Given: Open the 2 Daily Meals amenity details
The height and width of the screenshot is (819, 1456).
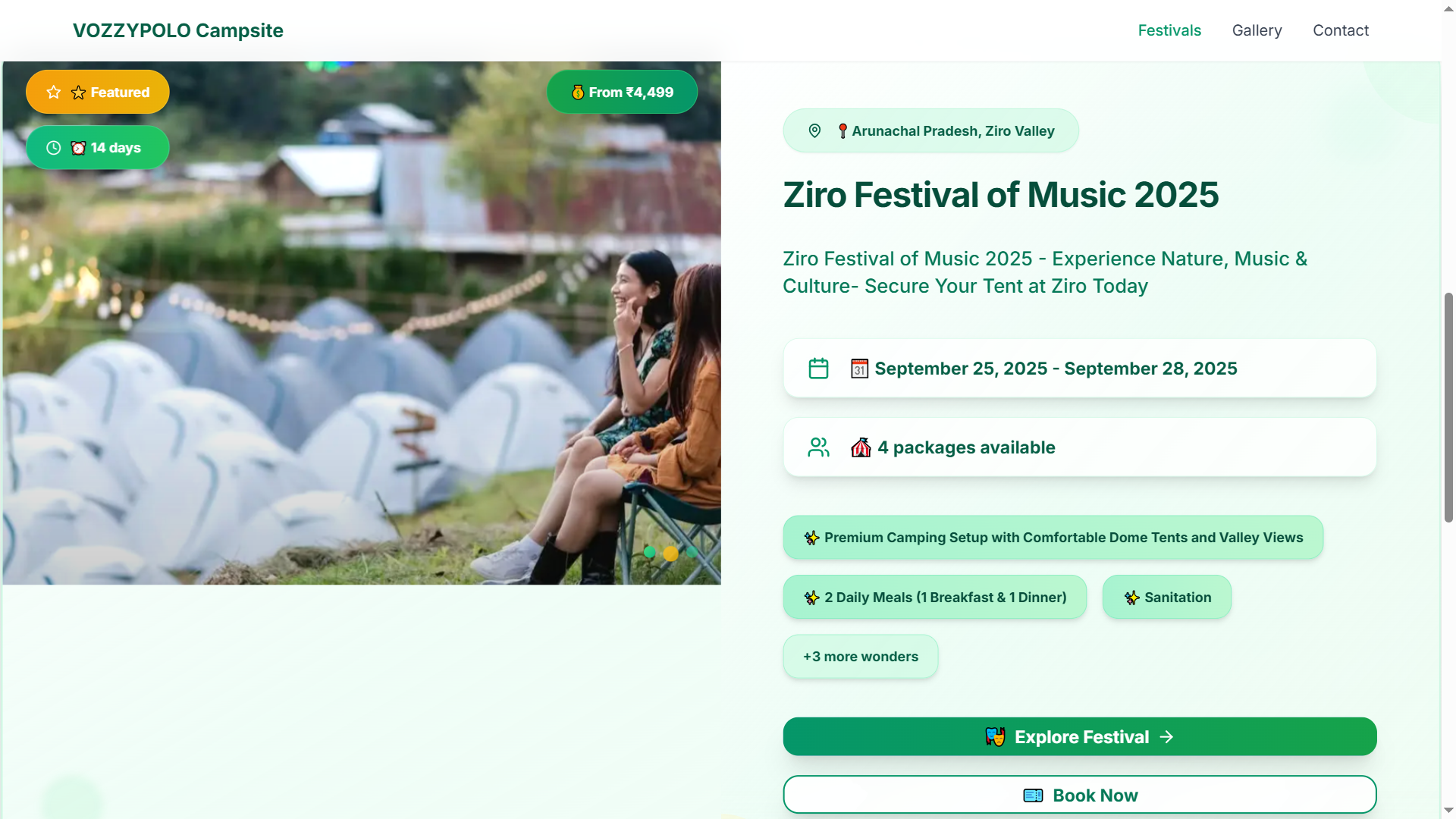Looking at the screenshot, I should point(934,597).
